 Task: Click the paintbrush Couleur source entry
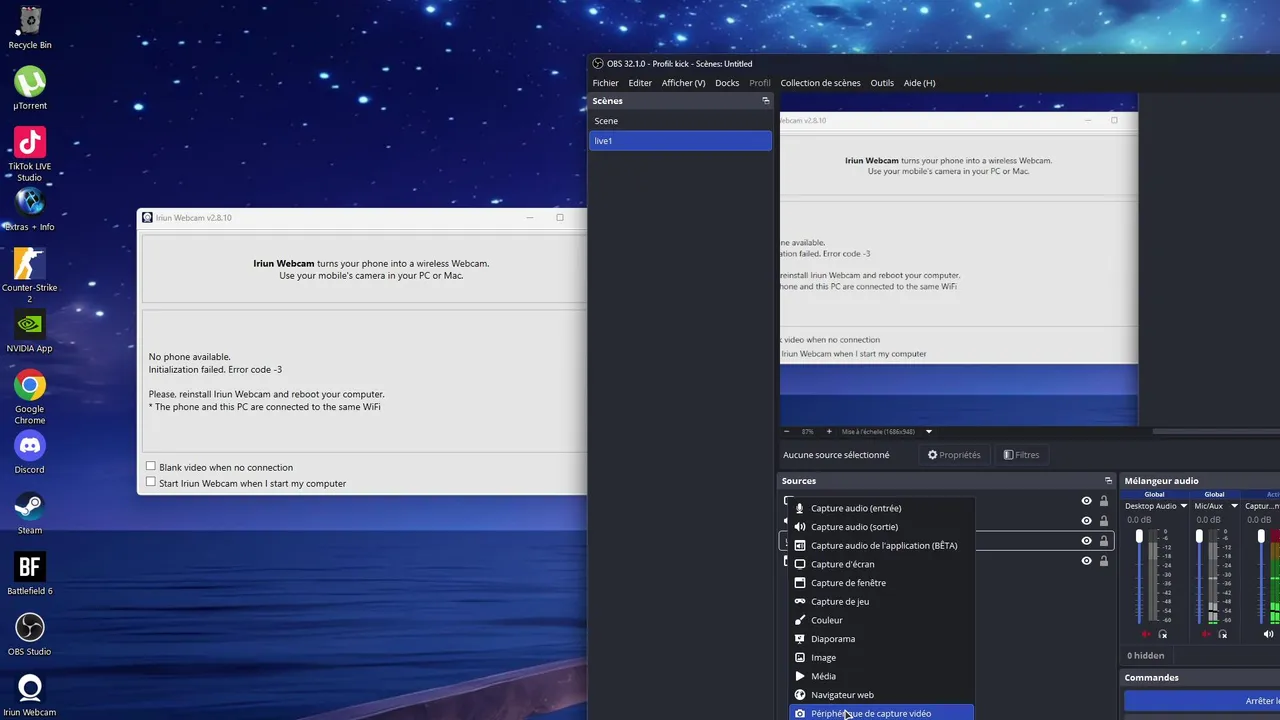click(881, 620)
